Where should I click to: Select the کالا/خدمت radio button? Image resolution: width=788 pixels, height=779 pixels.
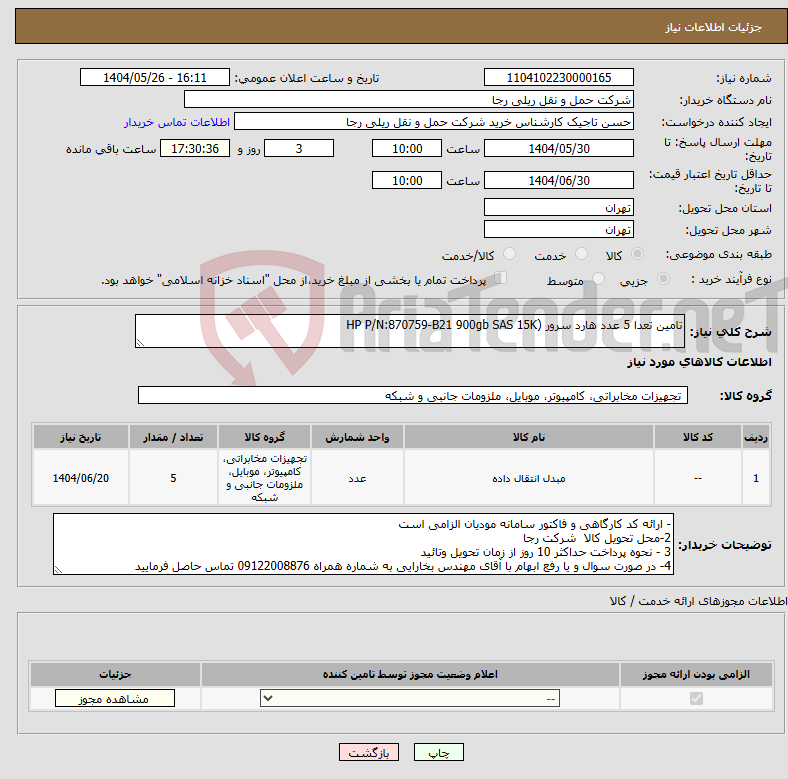[510, 254]
